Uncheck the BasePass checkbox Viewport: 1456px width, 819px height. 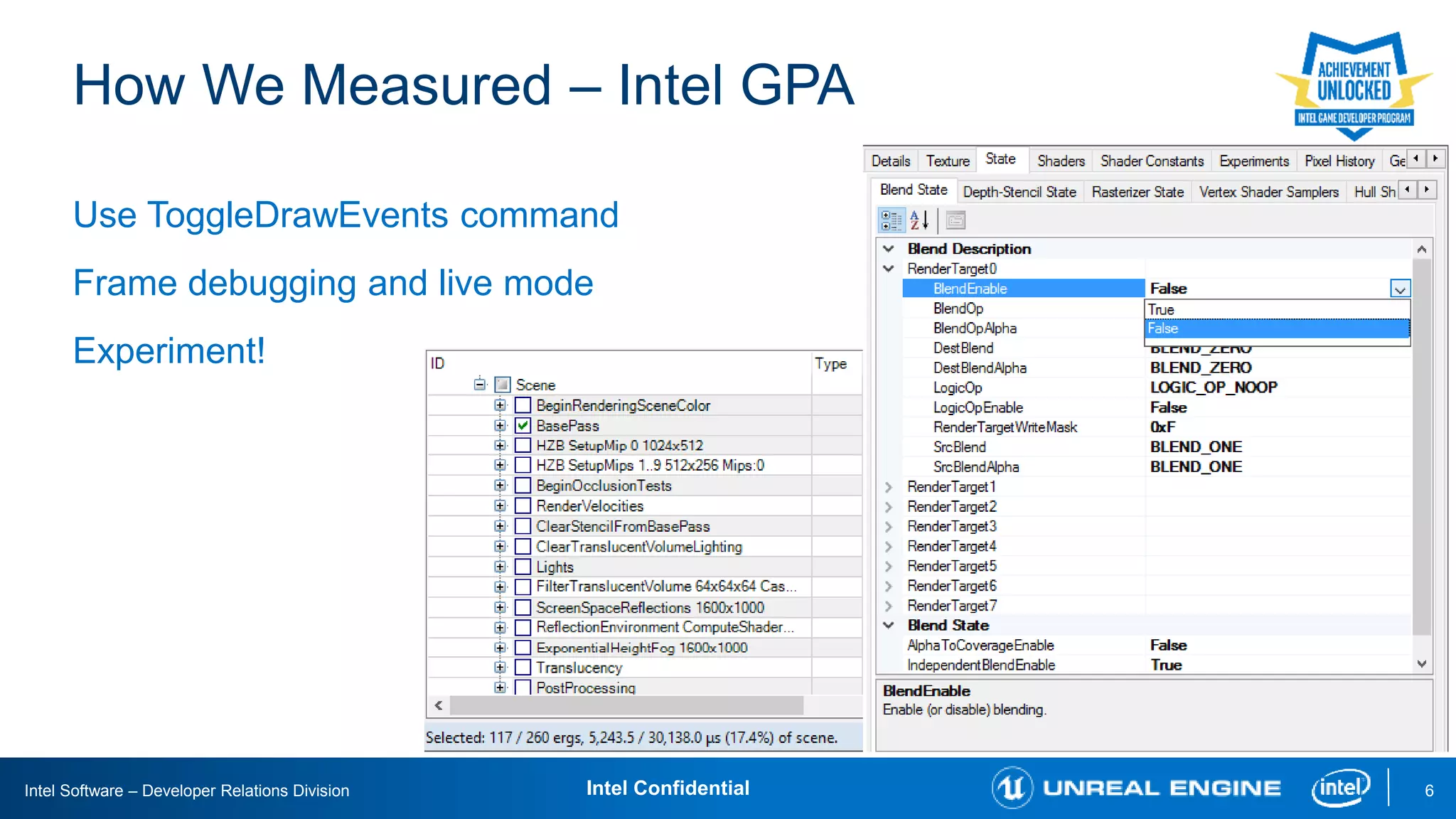523,426
